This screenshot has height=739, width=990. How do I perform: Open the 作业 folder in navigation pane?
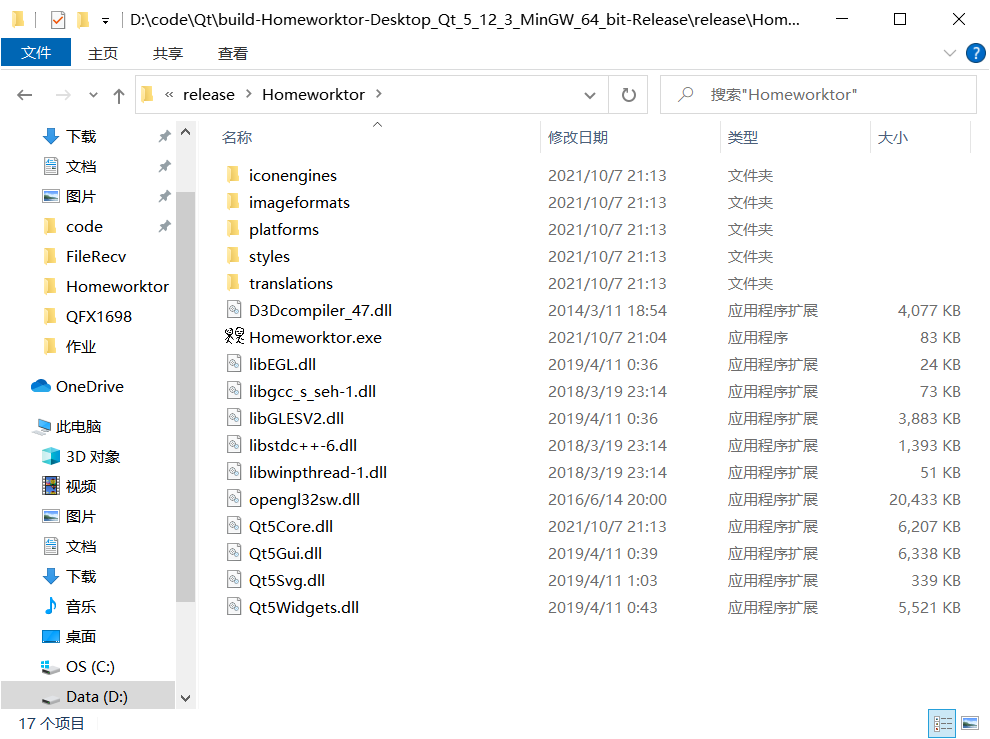[81, 346]
